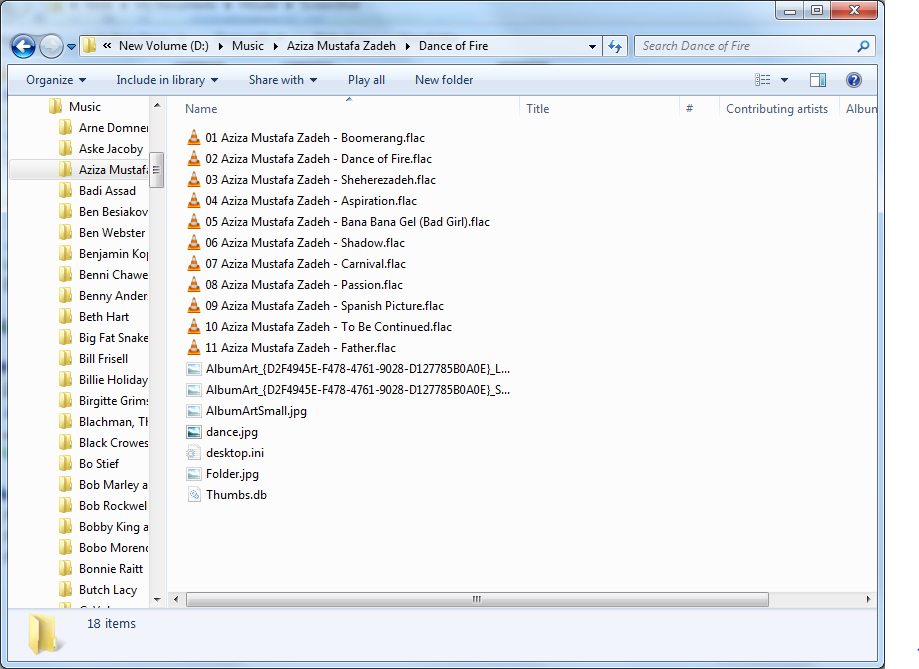919x669 pixels.
Task: Expand the arrow after Aziza Mustafa Zadeh breadcrumb
Action: tap(407, 46)
